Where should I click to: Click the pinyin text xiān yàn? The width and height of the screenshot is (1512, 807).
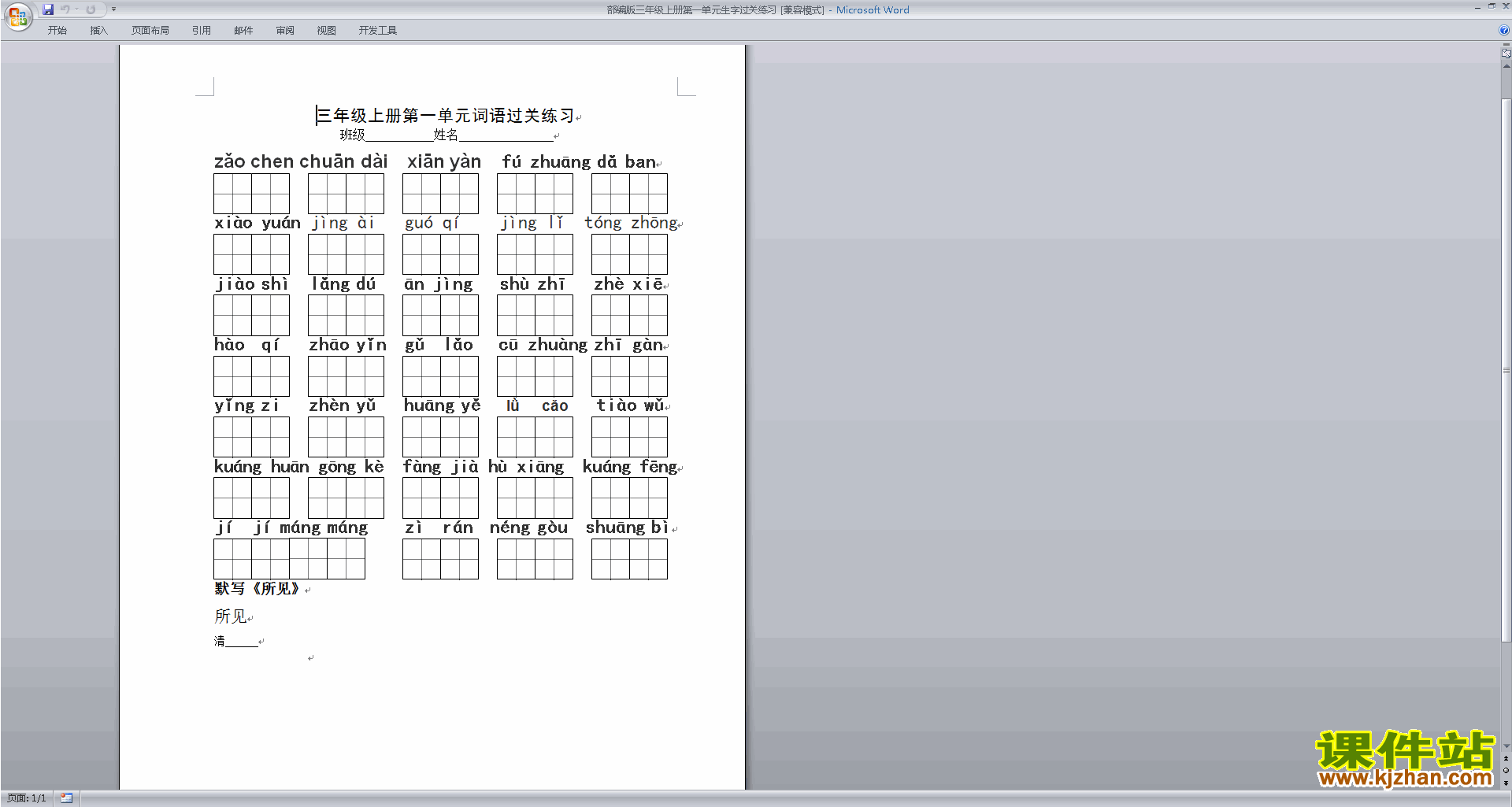pyautogui.click(x=444, y=161)
